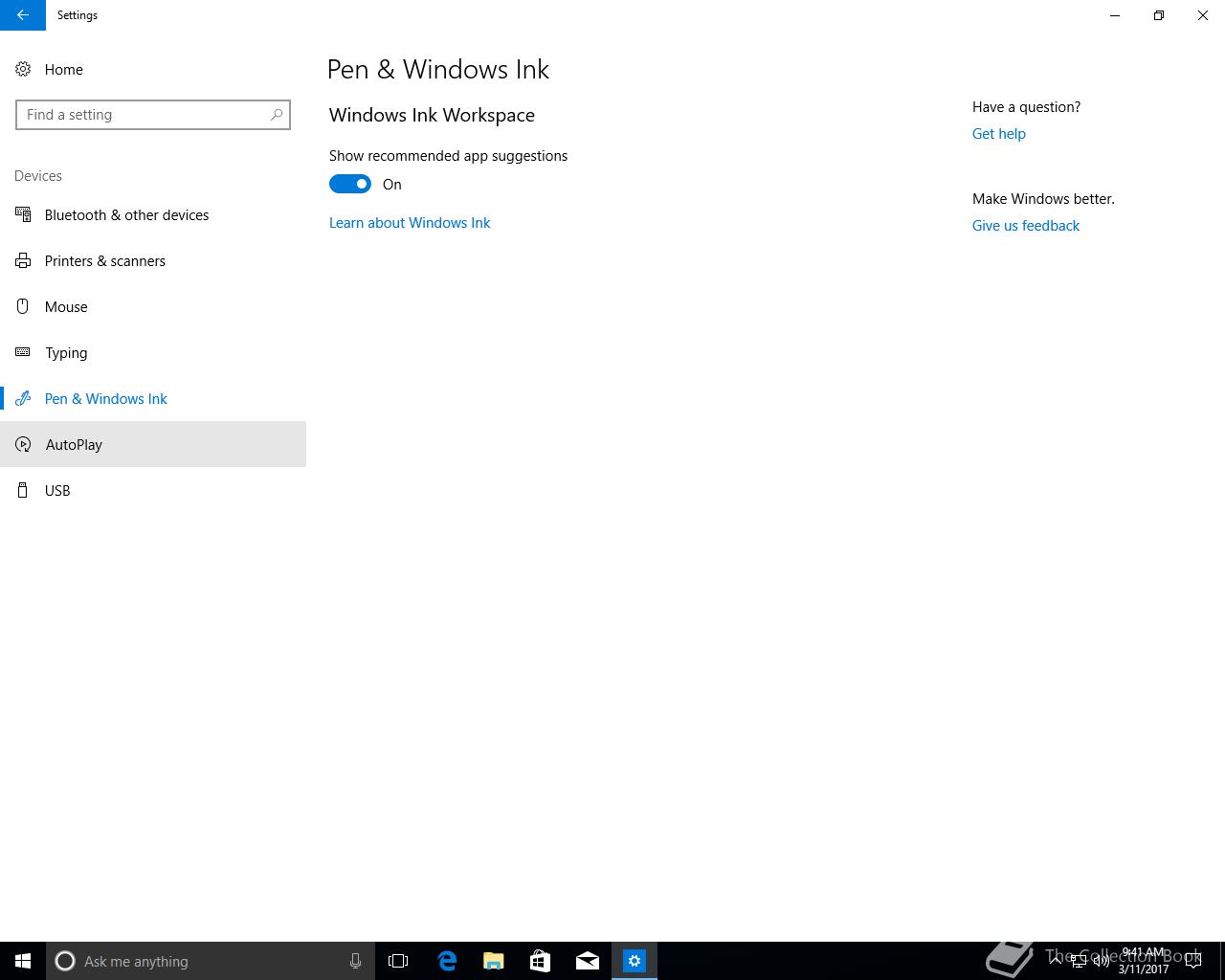Screen dimensions: 1225x980
Task: Open the Home settings page label
Action: pos(63,70)
